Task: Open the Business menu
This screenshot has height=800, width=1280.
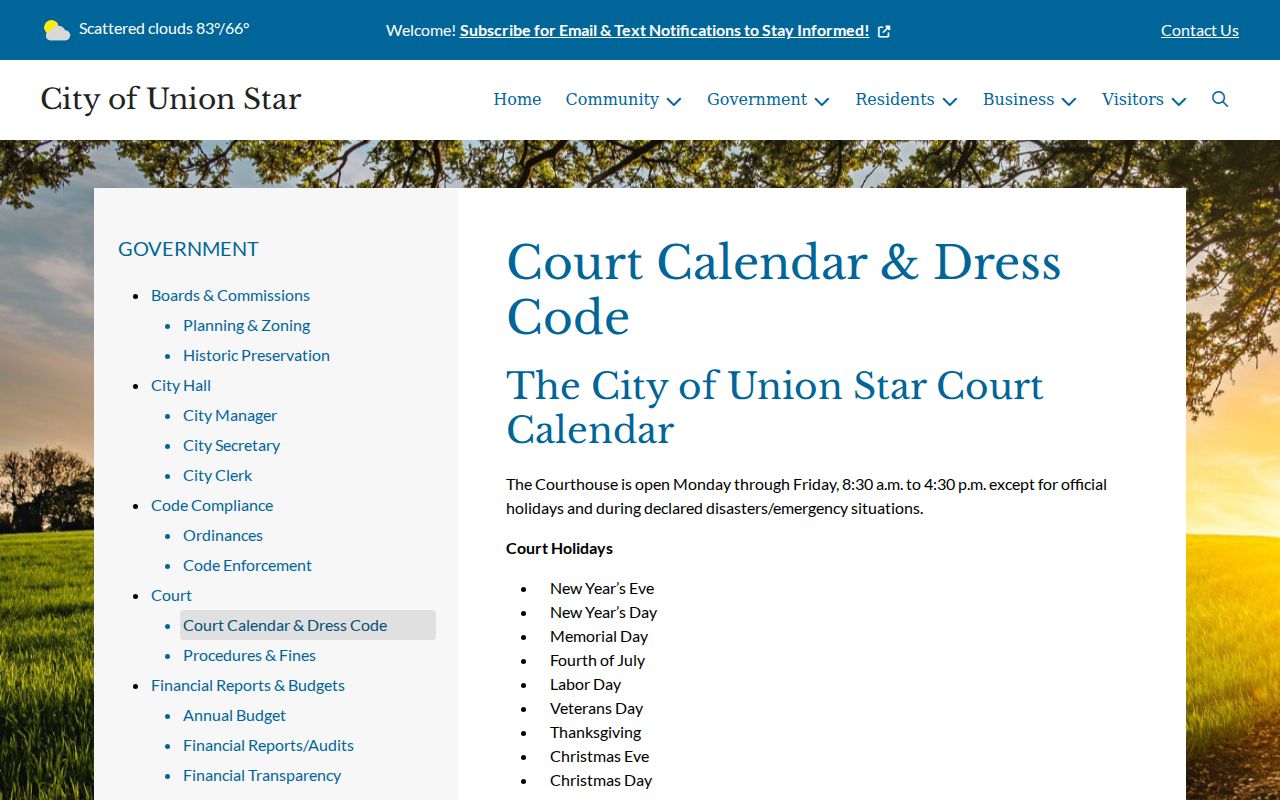Action: 1018,99
